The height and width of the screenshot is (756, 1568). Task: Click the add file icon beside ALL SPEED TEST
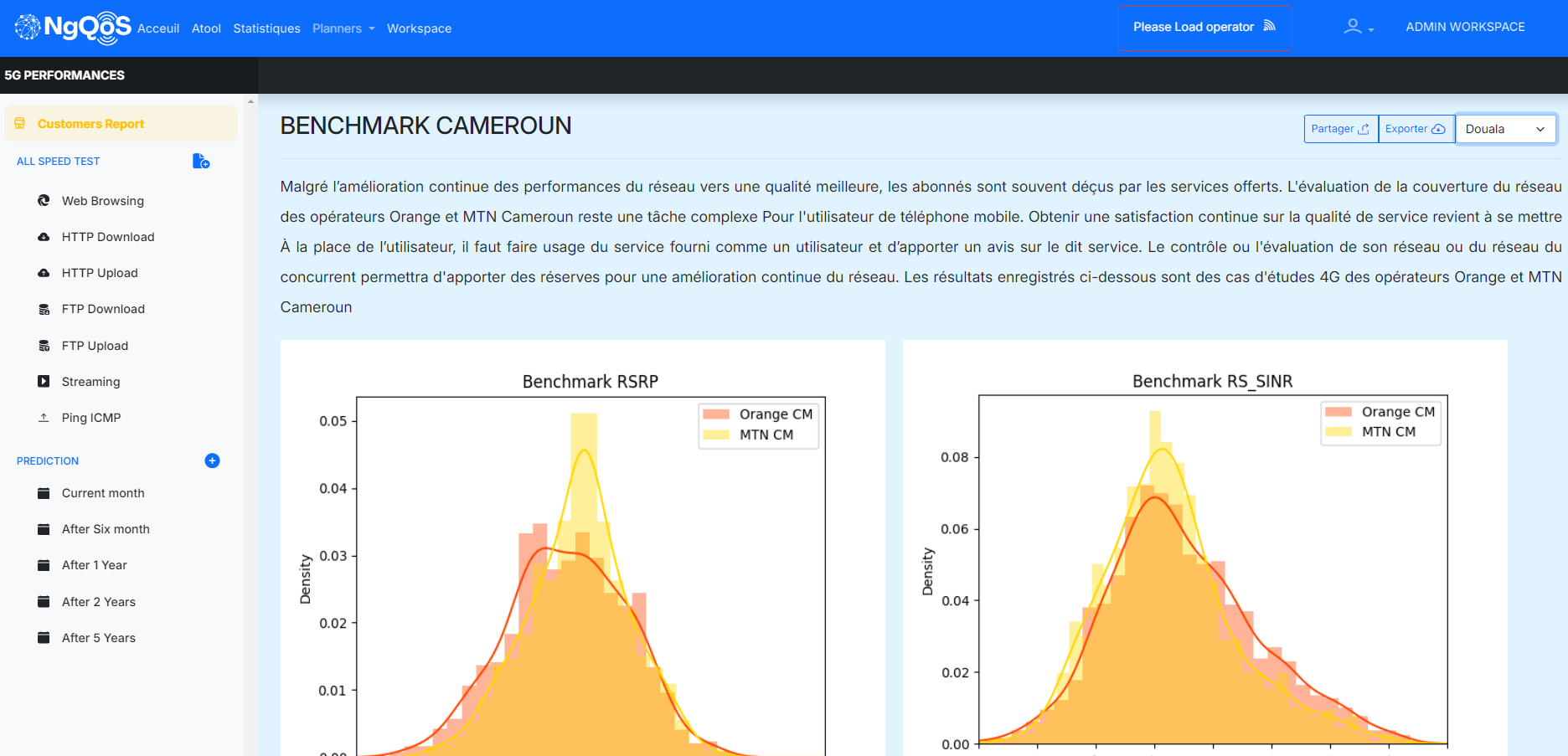click(x=201, y=161)
